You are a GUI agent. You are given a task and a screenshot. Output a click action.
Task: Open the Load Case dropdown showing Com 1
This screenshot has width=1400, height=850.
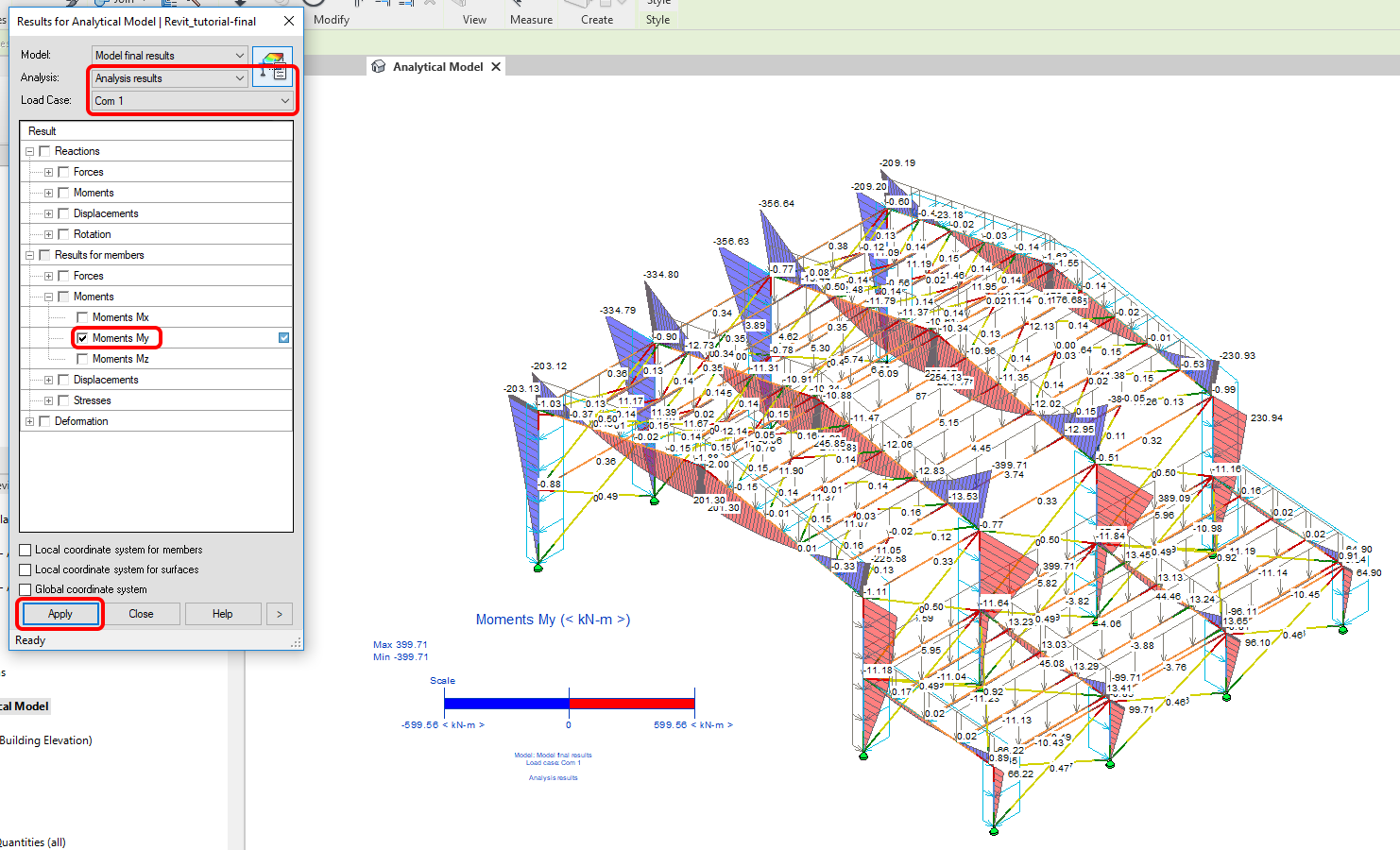coord(192,101)
